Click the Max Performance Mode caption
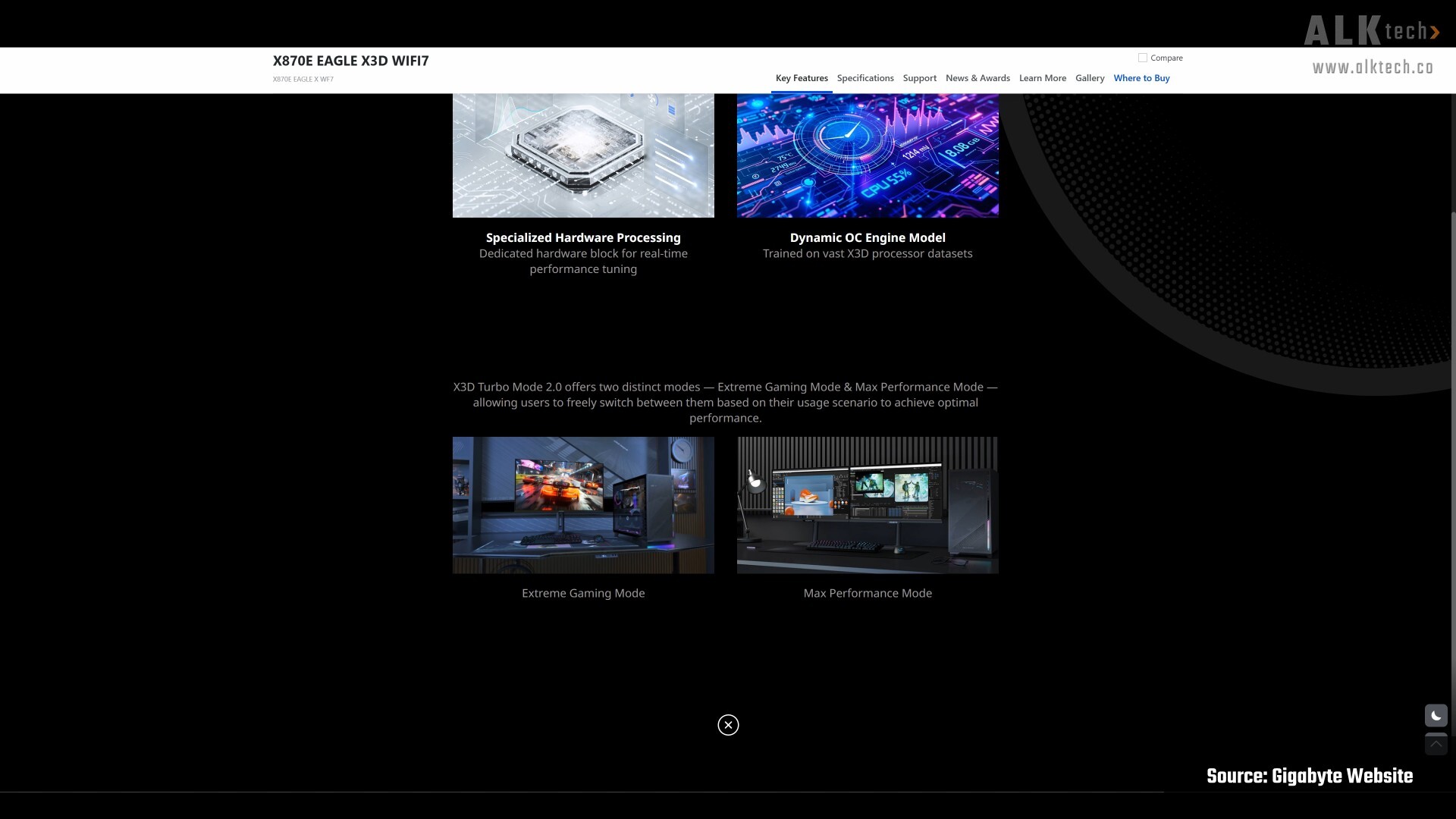Image resolution: width=1456 pixels, height=819 pixels. click(868, 593)
